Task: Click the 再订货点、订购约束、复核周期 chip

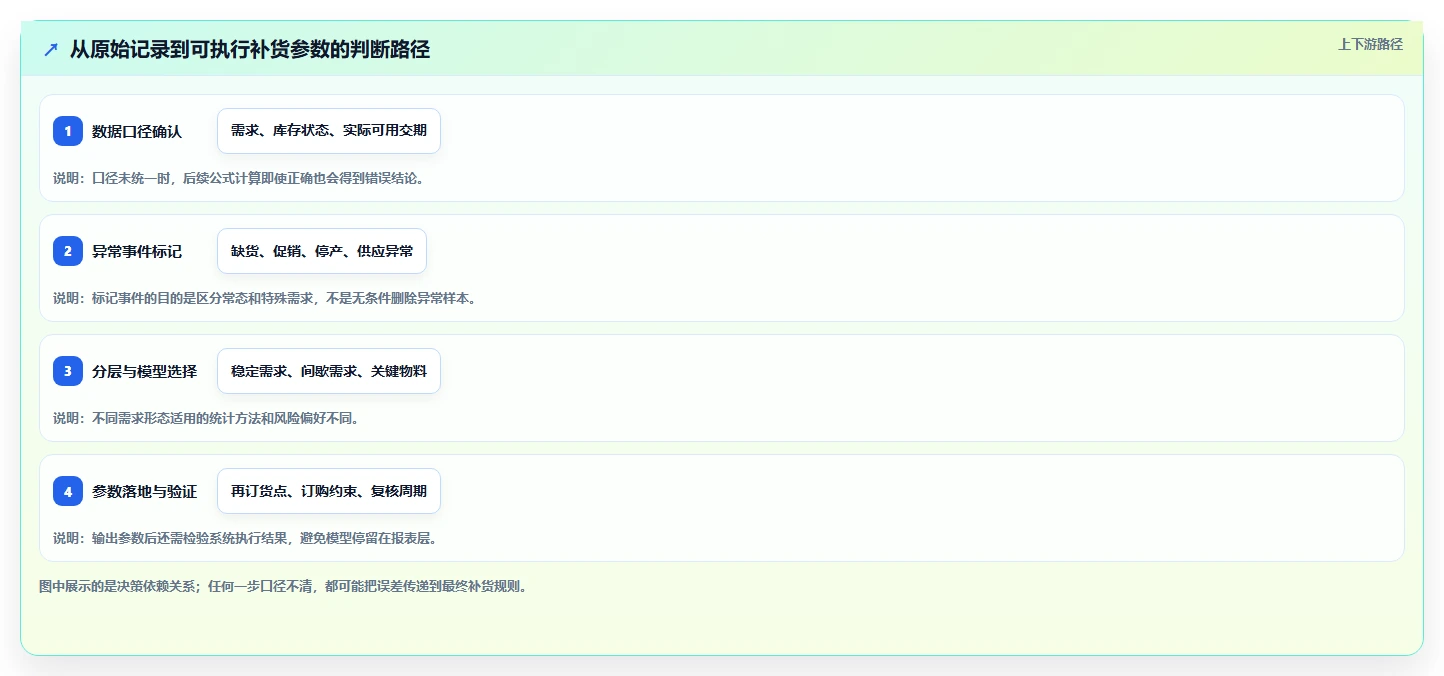Action: 329,491
